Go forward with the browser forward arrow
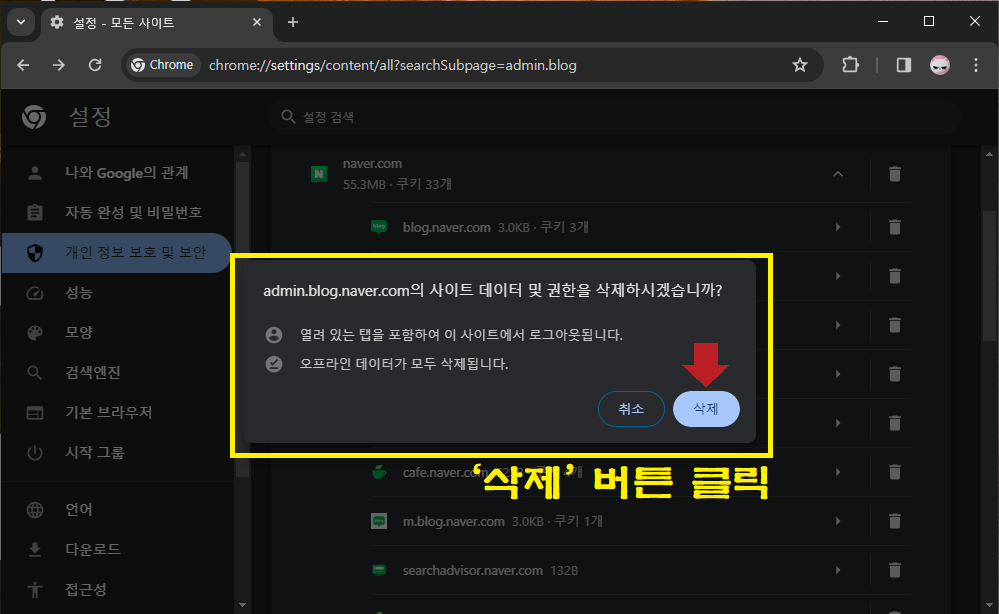The image size is (999, 614). [x=59, y=65]
